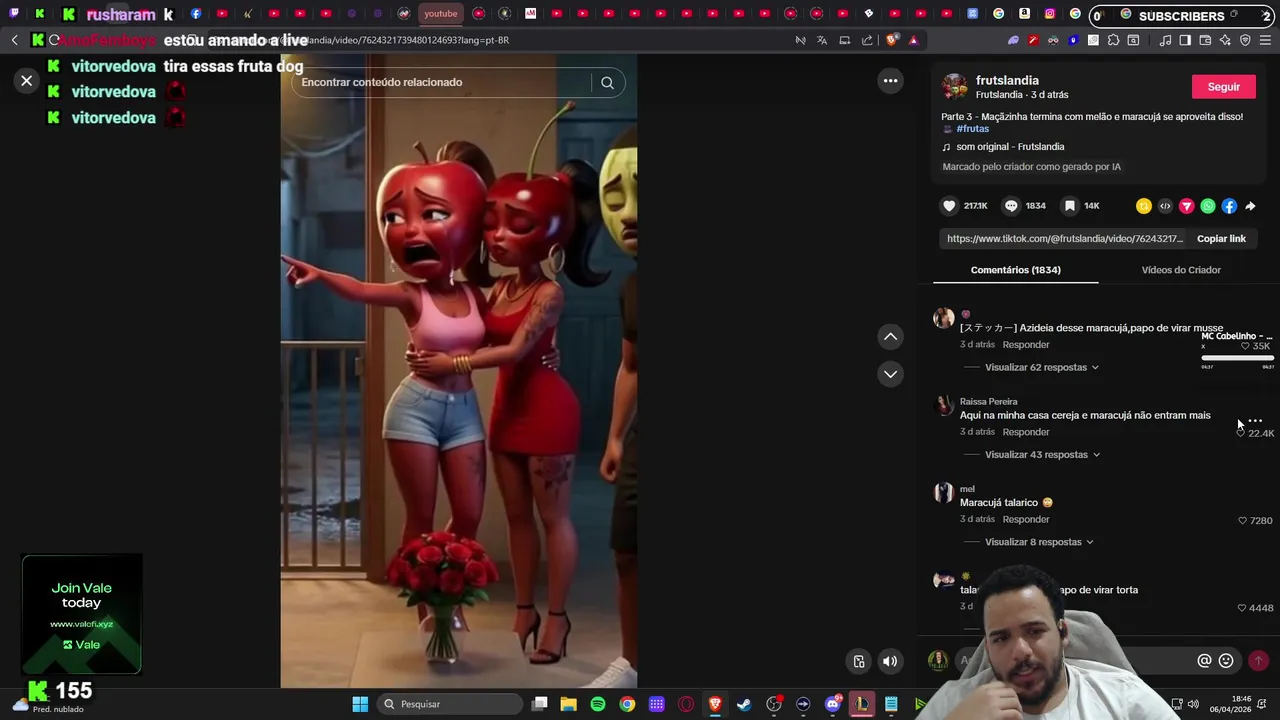Repost the video using the yellow icon
This screenshot has width=1280, height=720.
click(1143, 206)
